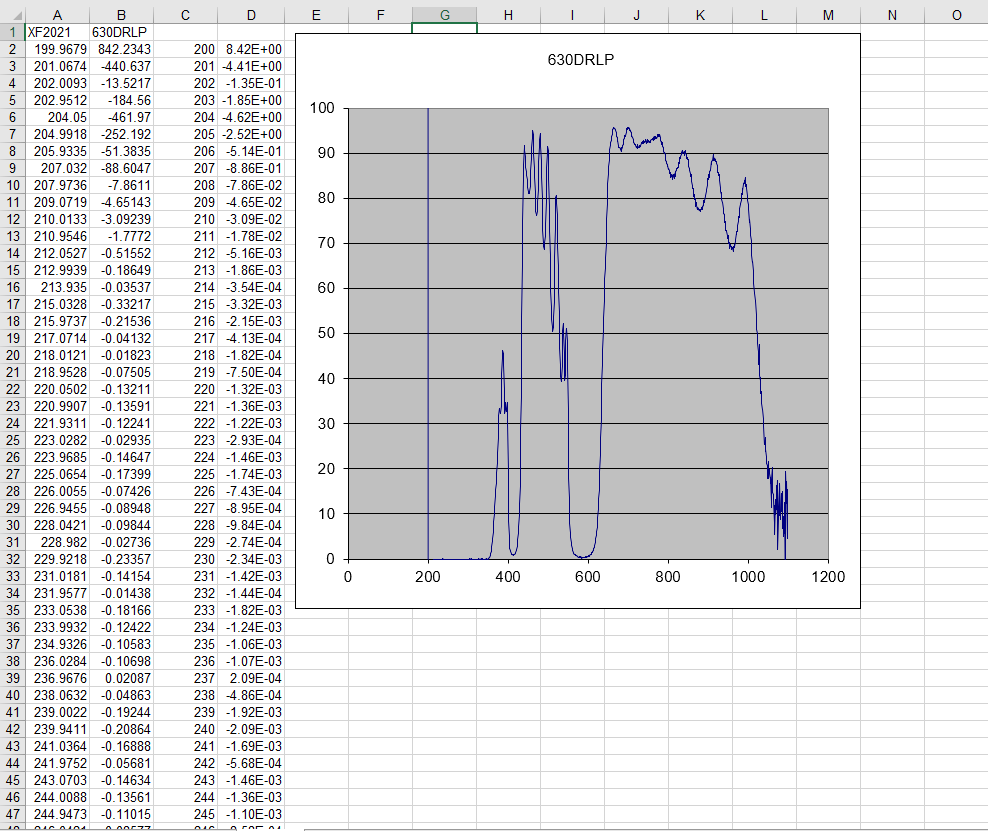Click cell D39 showing 2.09E-04
Image resolution: width=988 pixels, height=831 pixels.
click(x=251, y=678)
